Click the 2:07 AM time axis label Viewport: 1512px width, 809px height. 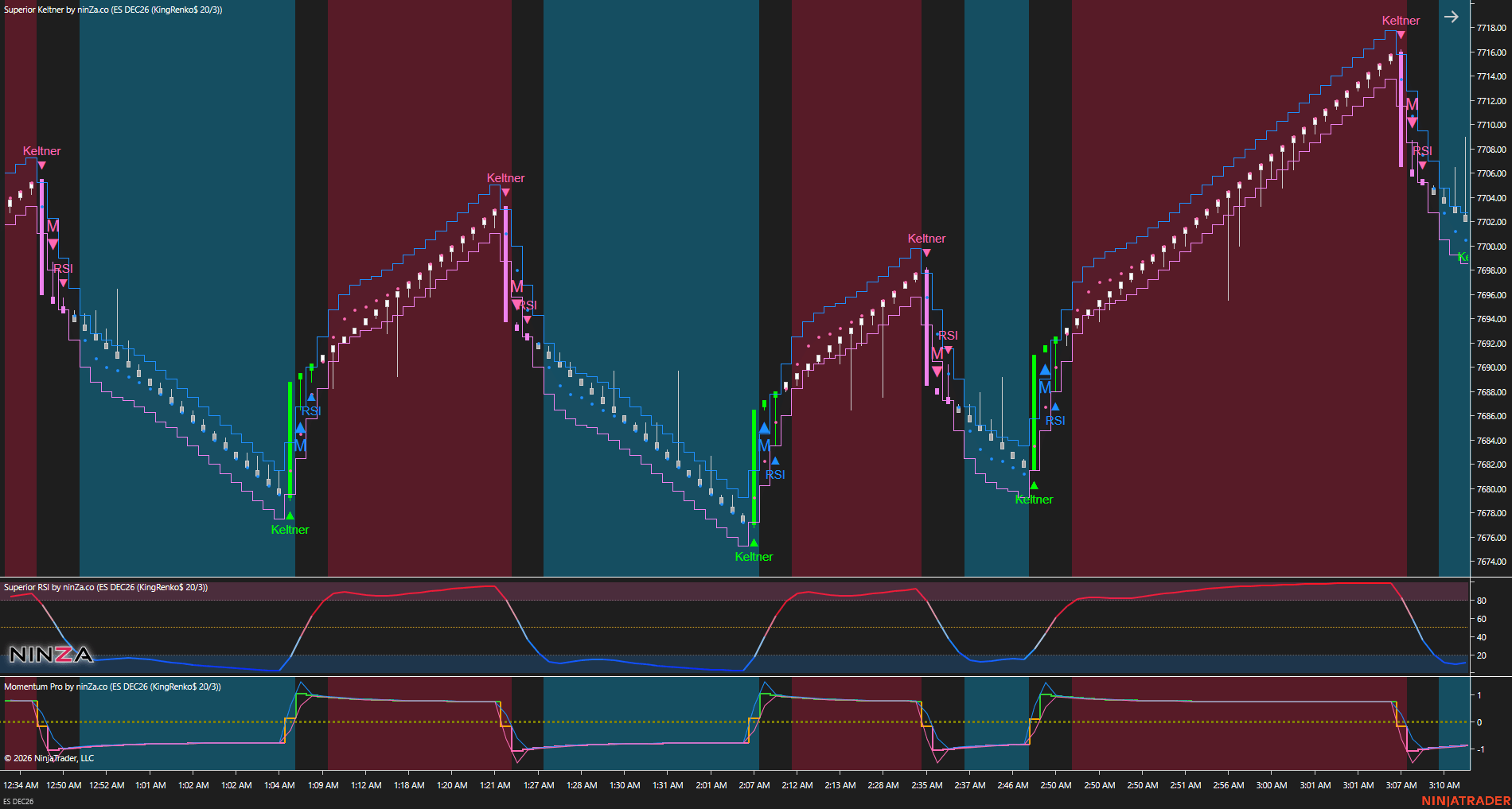pos(754,785)
